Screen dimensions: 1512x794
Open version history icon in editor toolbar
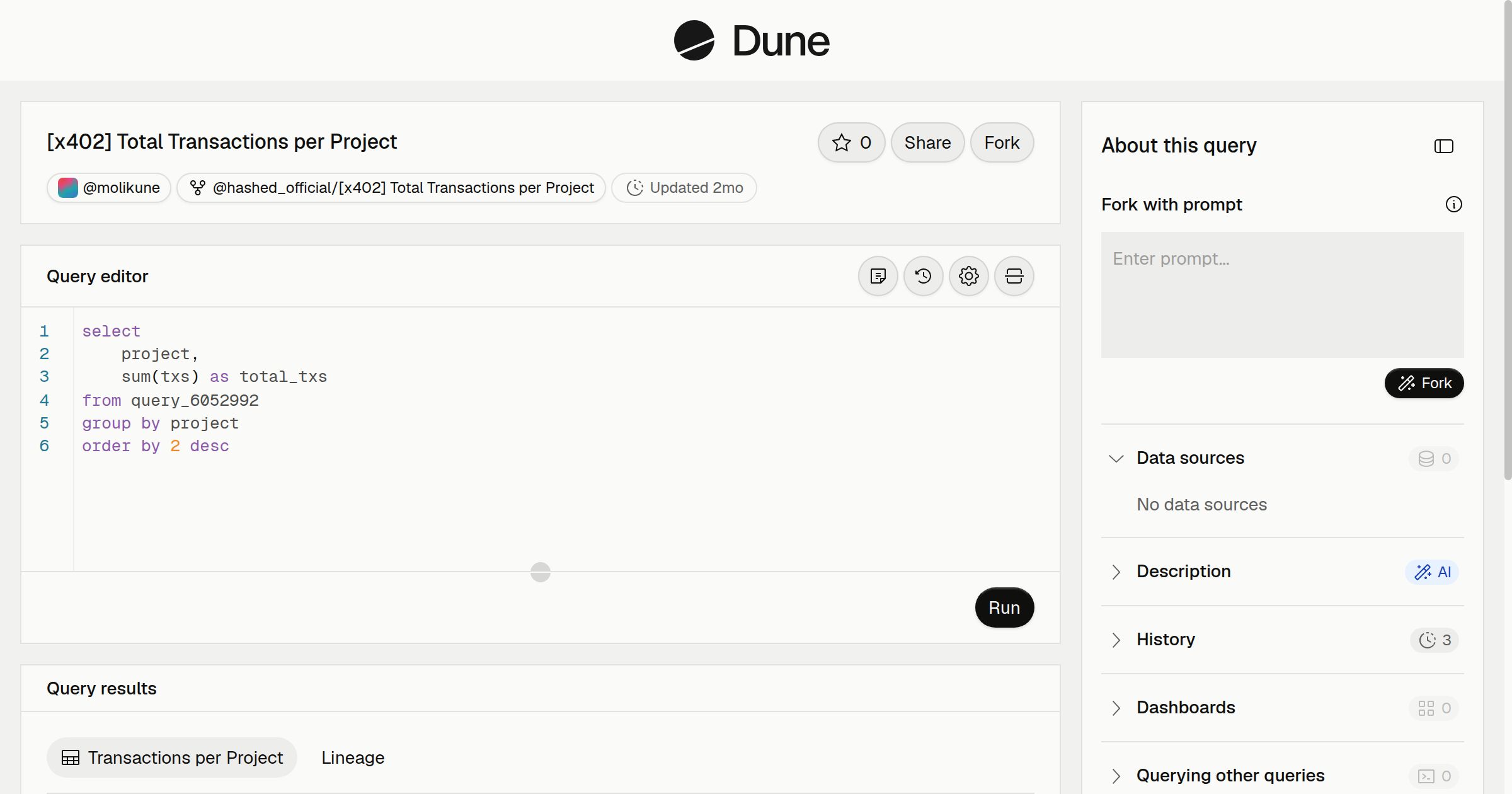click(924, 276)
